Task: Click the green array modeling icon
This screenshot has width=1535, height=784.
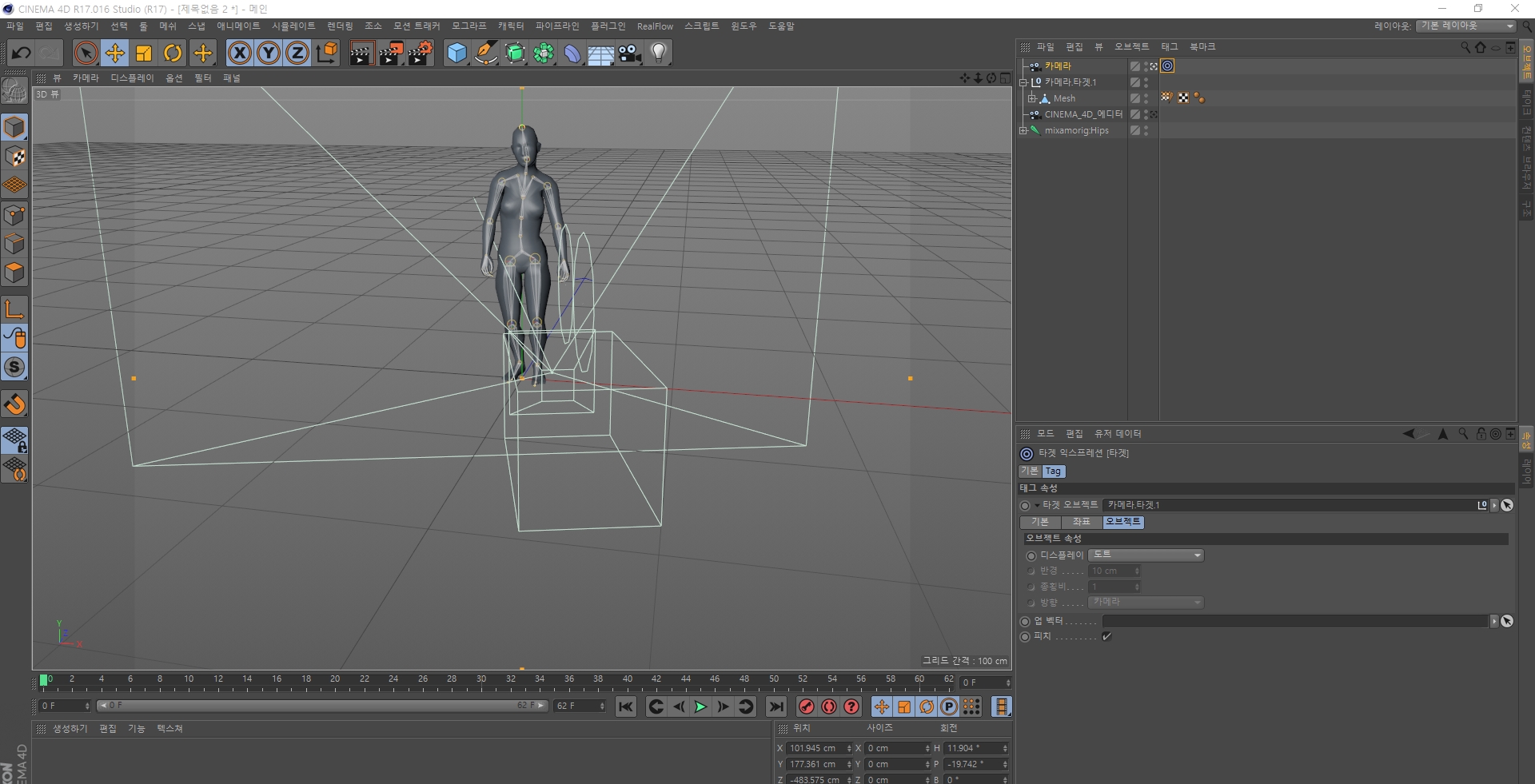Action: point(544,54)
